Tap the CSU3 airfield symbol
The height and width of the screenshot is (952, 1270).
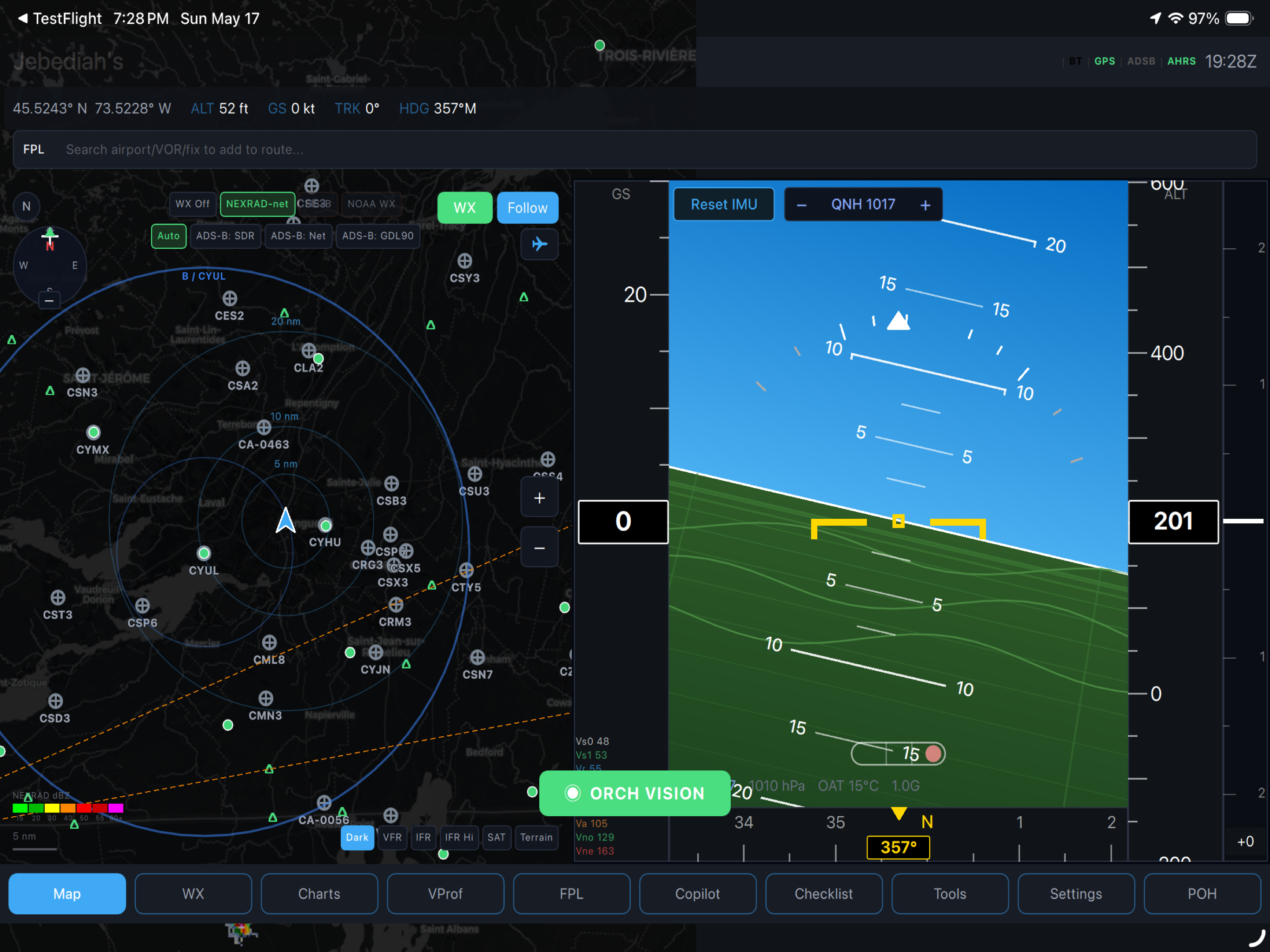pyautogui.click(x=474, y=474)
